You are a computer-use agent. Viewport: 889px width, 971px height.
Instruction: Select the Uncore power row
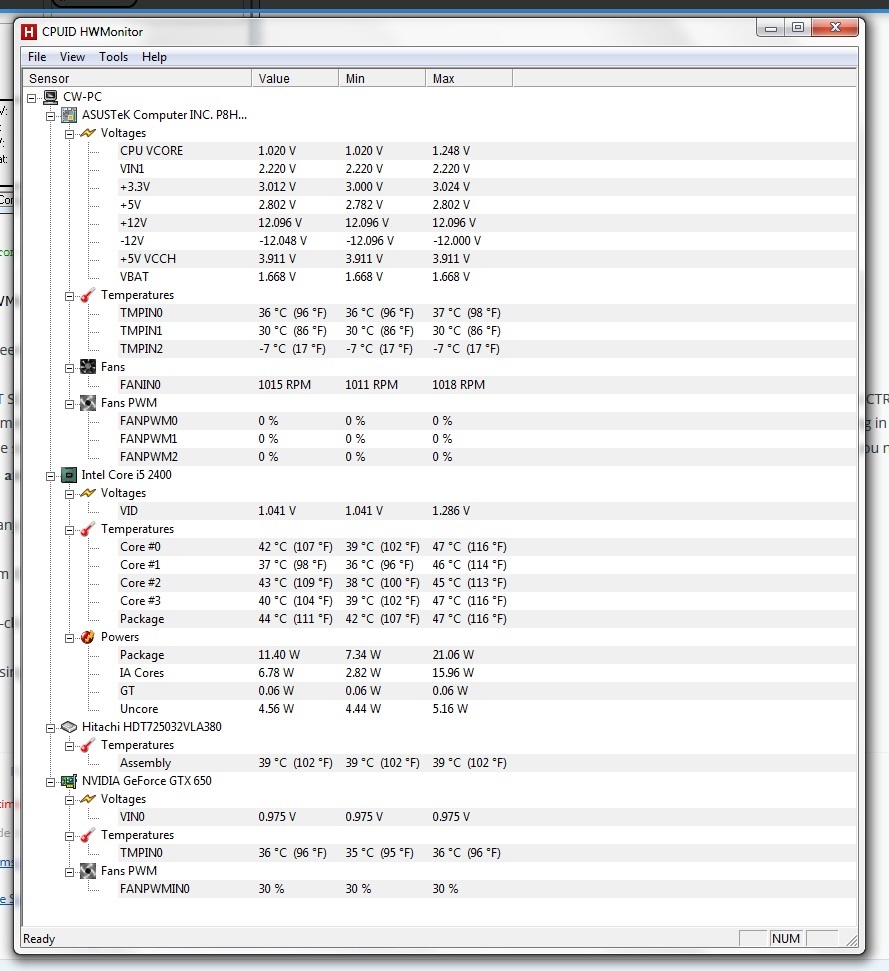487,709
